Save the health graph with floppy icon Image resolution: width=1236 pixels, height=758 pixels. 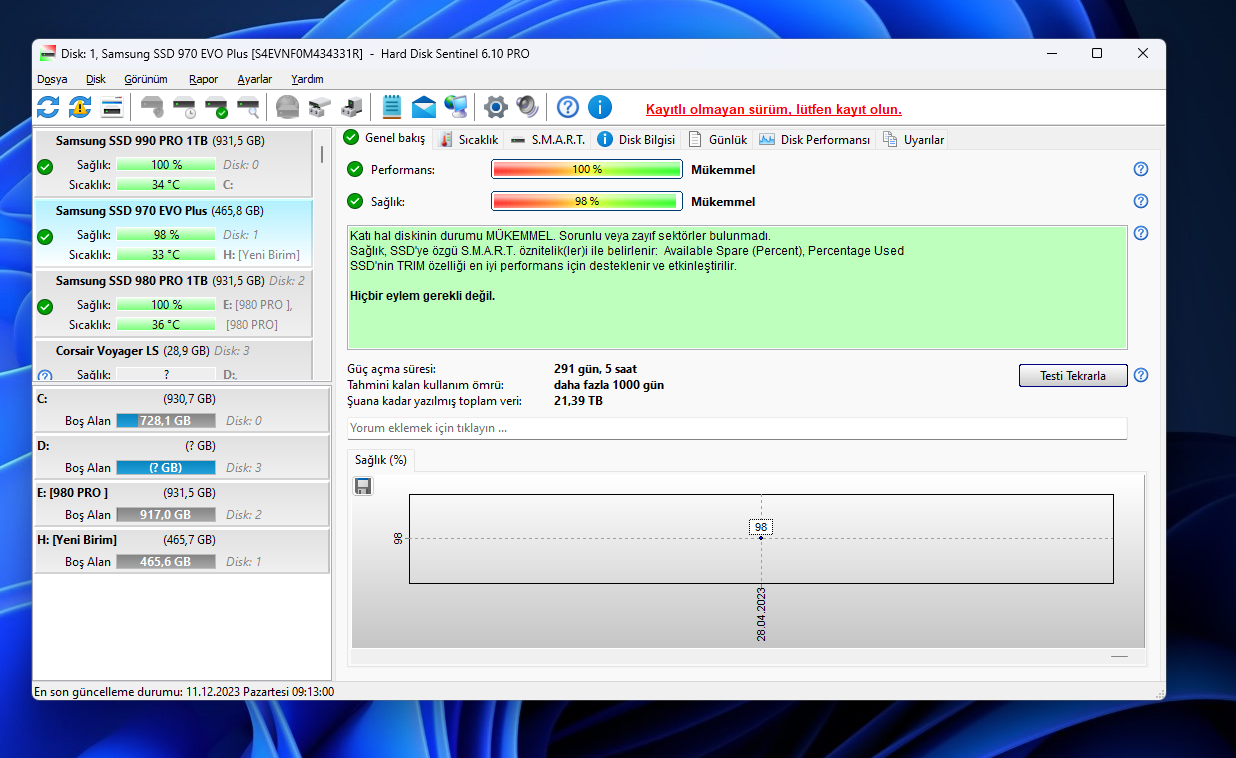click(363, 486)
